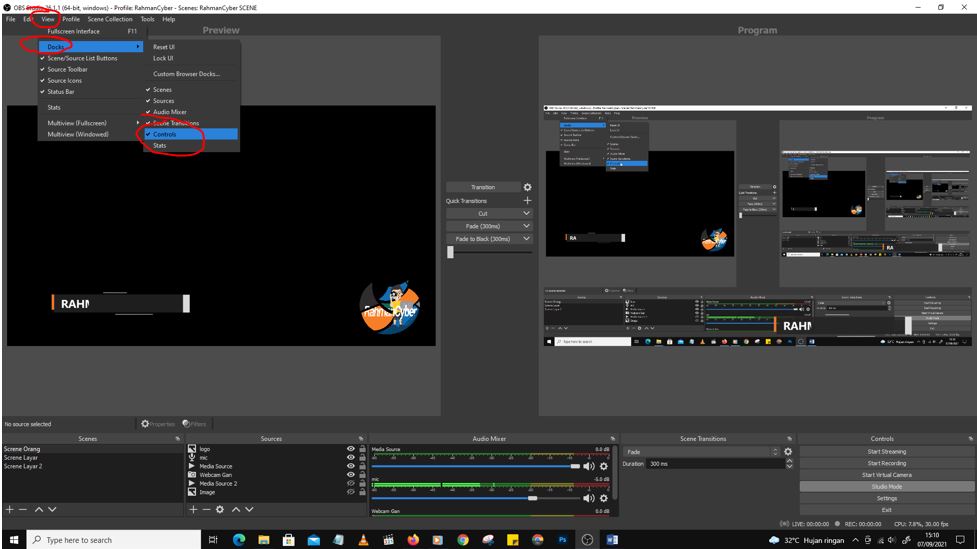Image resolution: width=977 pixels, height=549 pixels.
Task: Lock the Webcam Gan source
Action: (x=362, y=475)
